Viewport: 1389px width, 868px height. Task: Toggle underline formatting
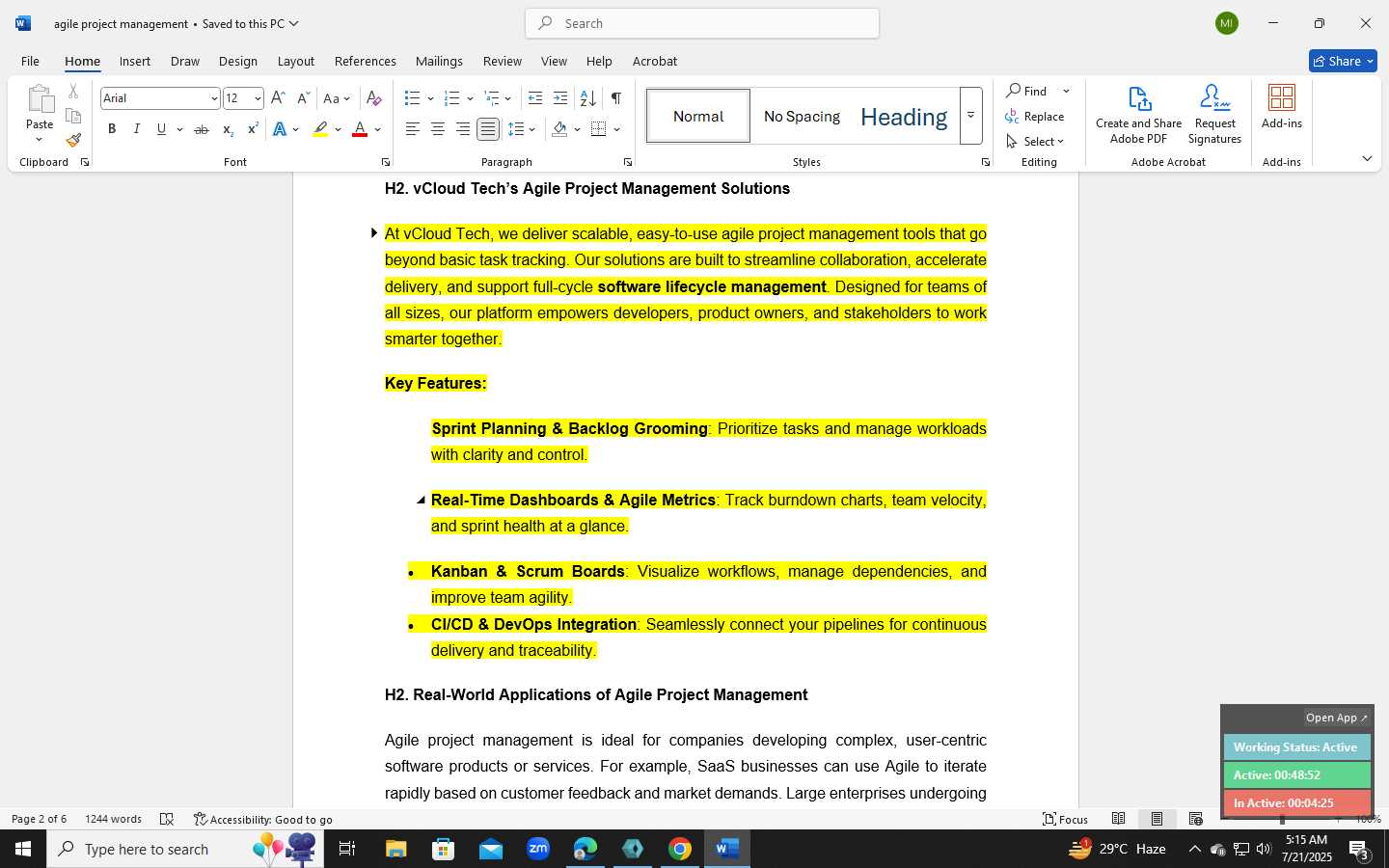coord(161,129)
